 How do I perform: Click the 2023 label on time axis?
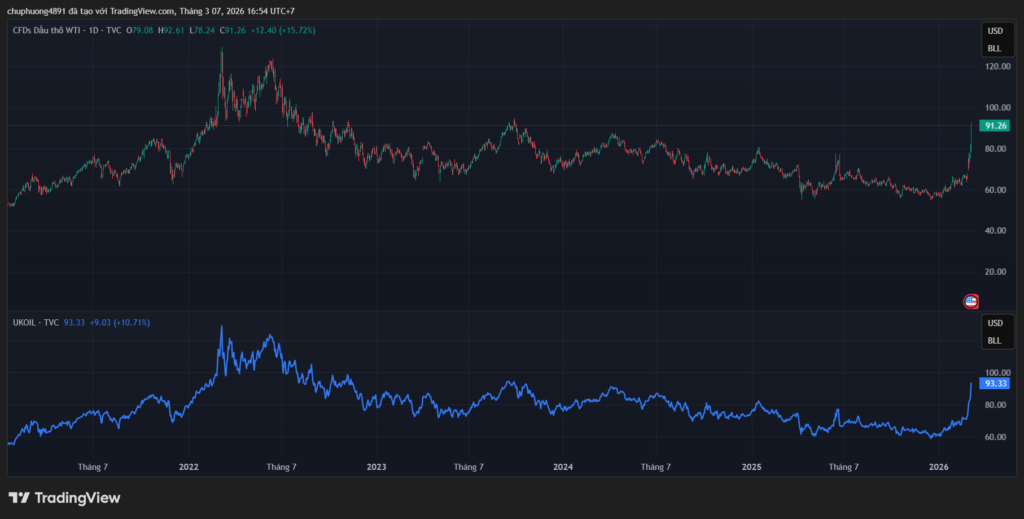point(376,466)
